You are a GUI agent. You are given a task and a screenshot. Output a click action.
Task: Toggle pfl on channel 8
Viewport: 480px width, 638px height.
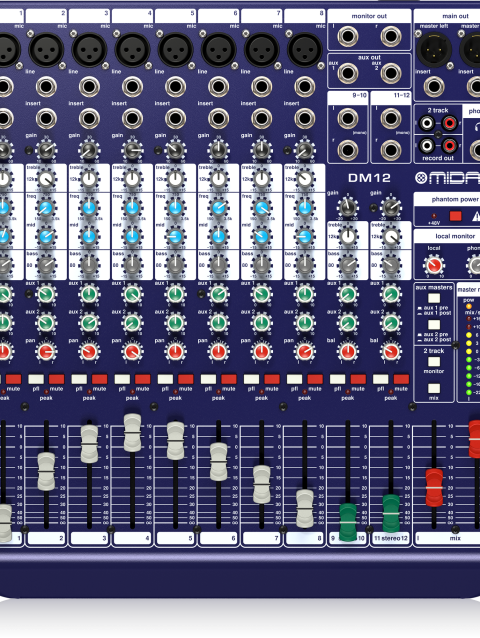[295, 379]
